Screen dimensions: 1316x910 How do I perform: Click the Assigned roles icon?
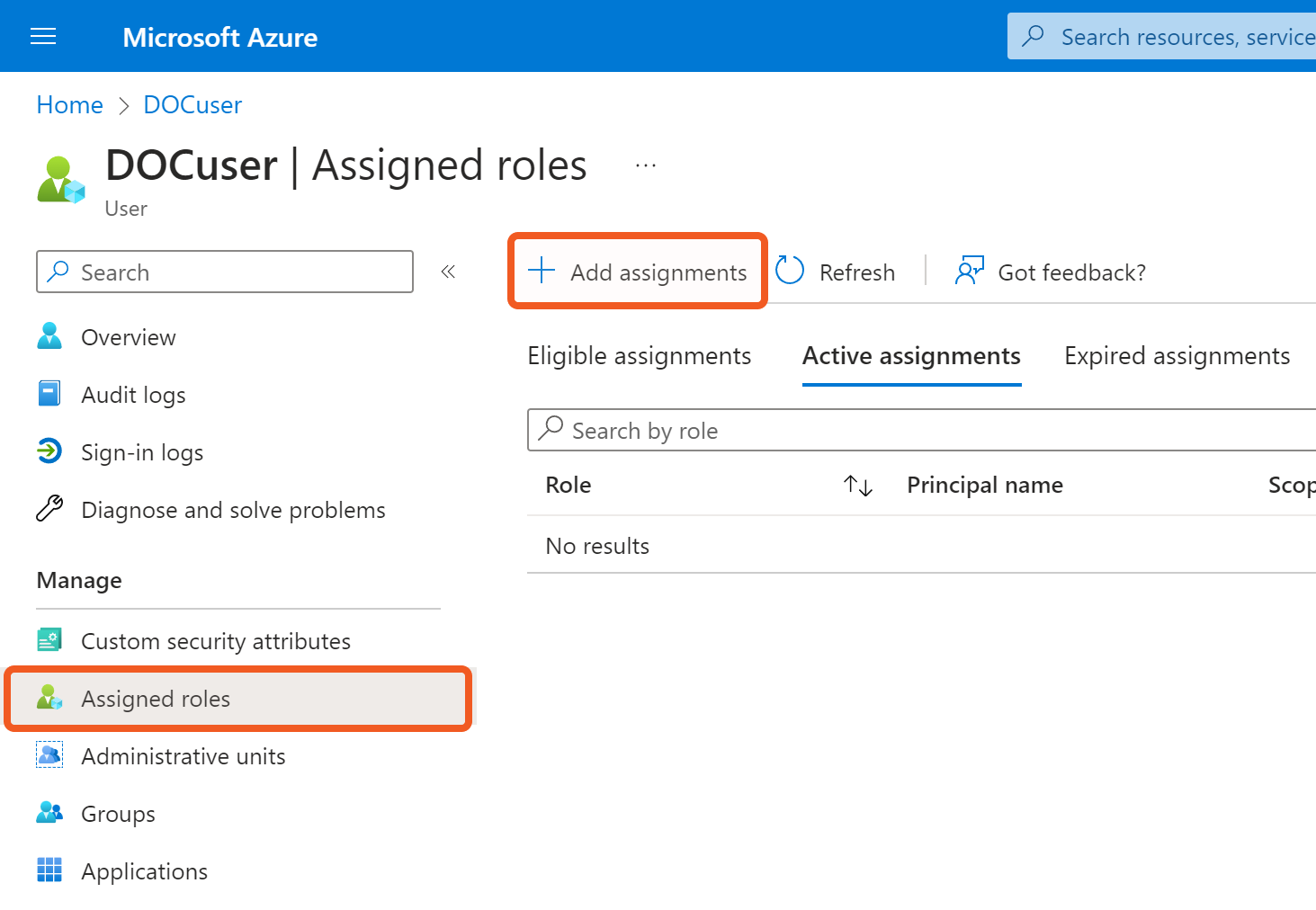[x=49, y=698]
